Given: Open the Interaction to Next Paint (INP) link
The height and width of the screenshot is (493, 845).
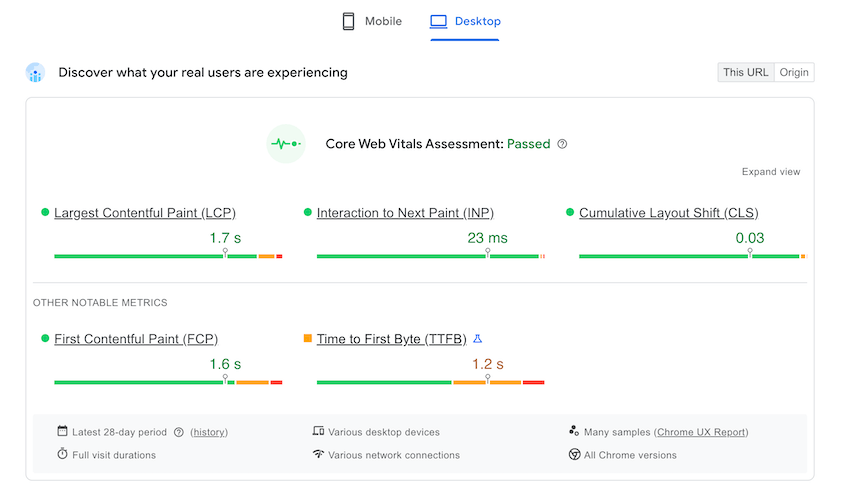Looking at the screenshot, I should point(405,213).
